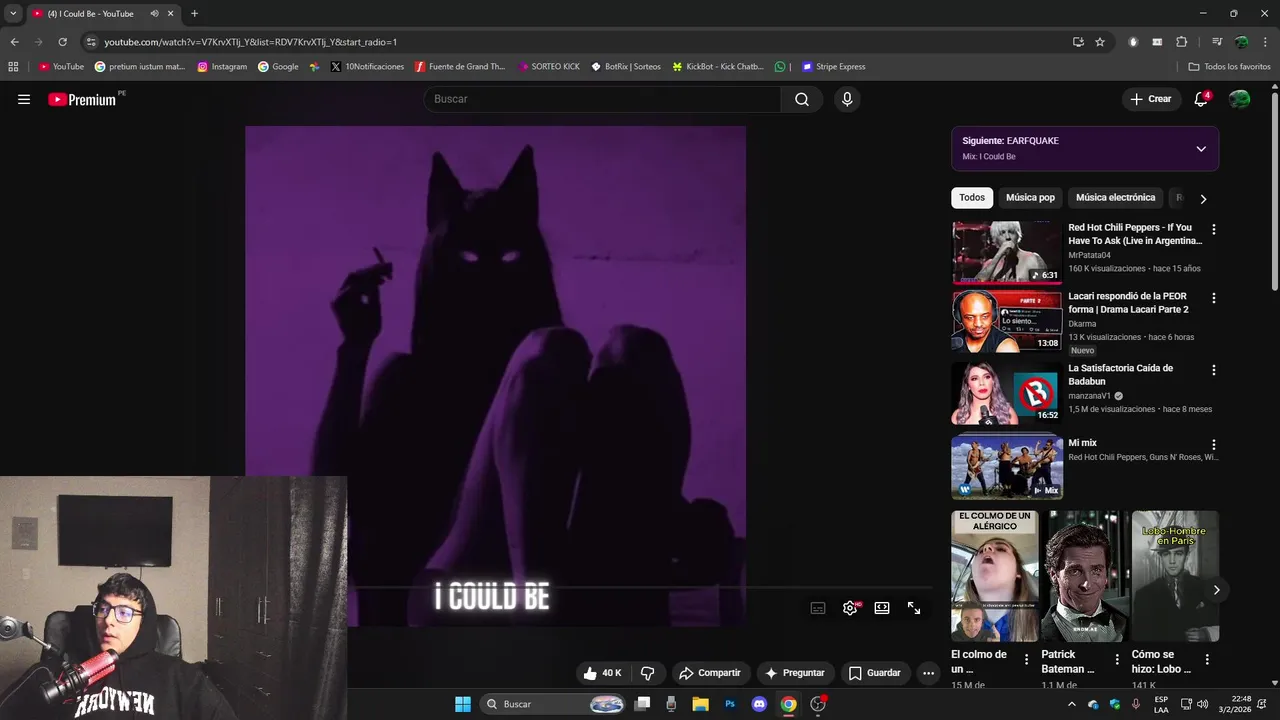This screenshot has height=720, width=1280.
Task: Open La Satisfactoria Caída de Badabun thumbnail
Action: pos(1006,393)
